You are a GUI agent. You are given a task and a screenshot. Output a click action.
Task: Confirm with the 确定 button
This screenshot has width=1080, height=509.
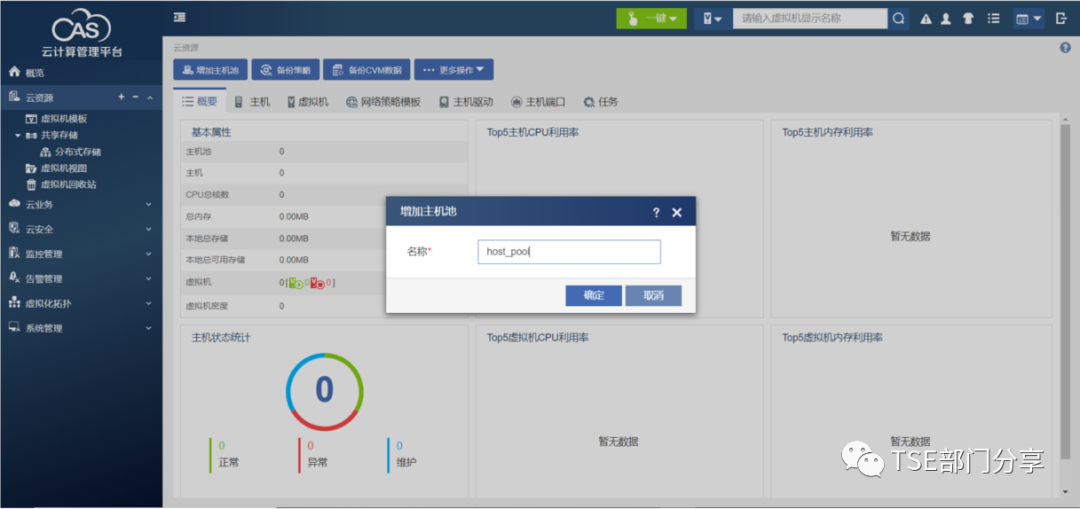[x=594, y=295]
